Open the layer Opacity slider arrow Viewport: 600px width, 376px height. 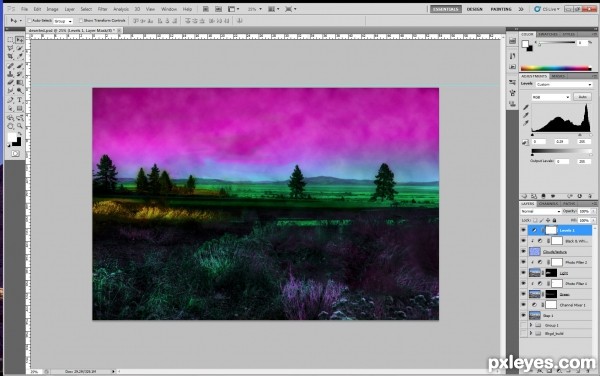(593, 211)
